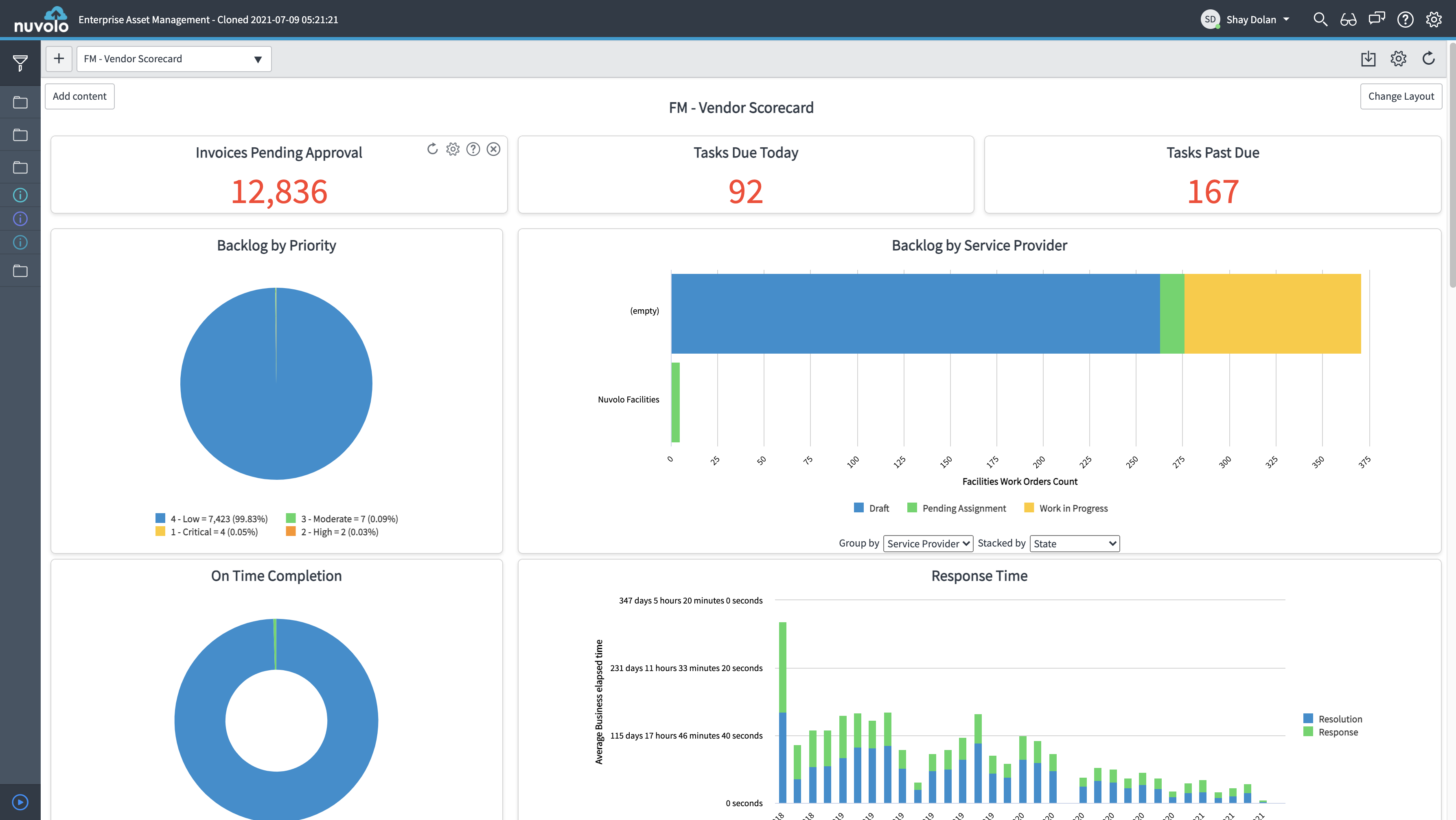Click the Change Layout button
The image size is (1456, 820).
tap(1400, 96)
